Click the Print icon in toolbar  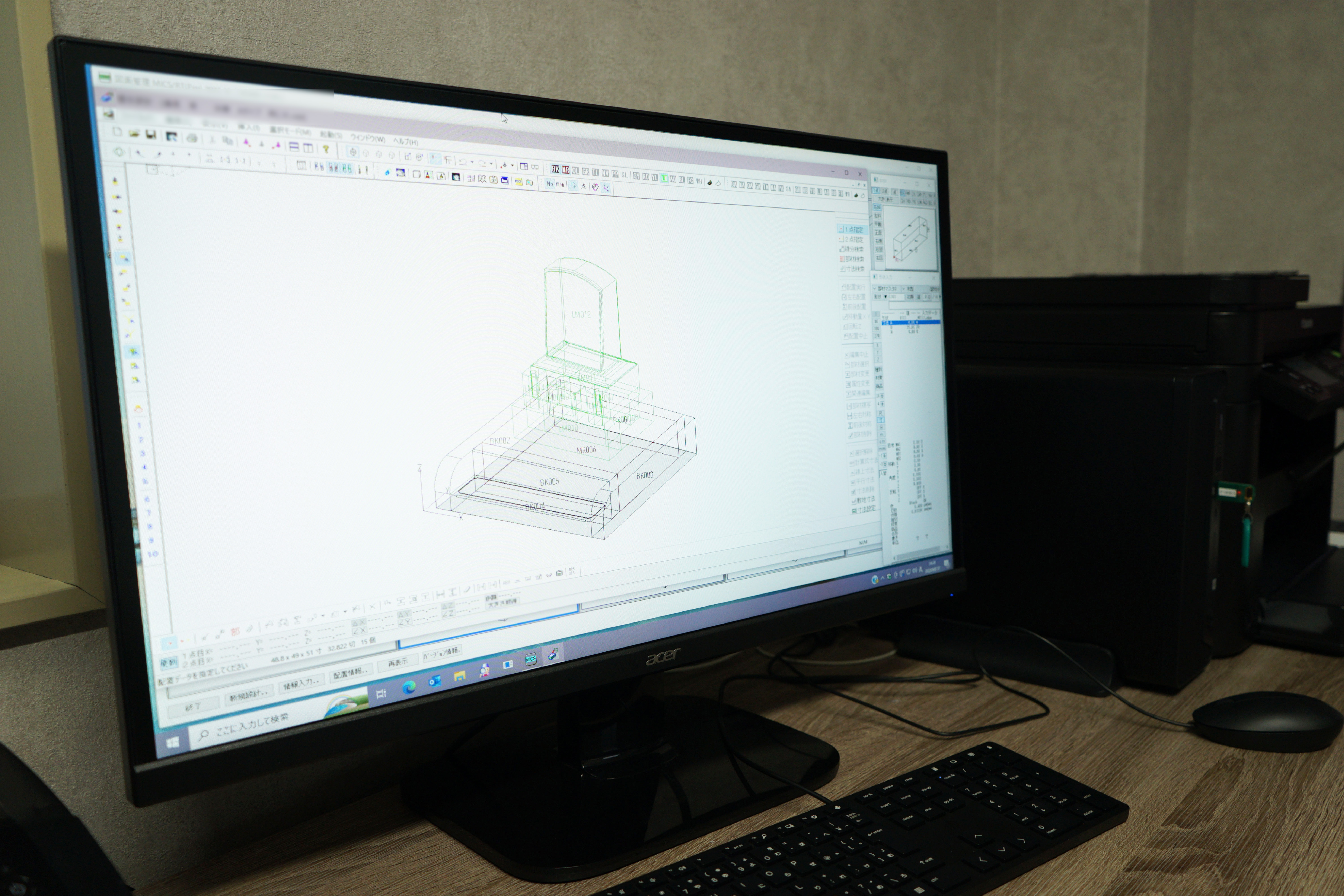pyautogui.click(x=192, y=138)
